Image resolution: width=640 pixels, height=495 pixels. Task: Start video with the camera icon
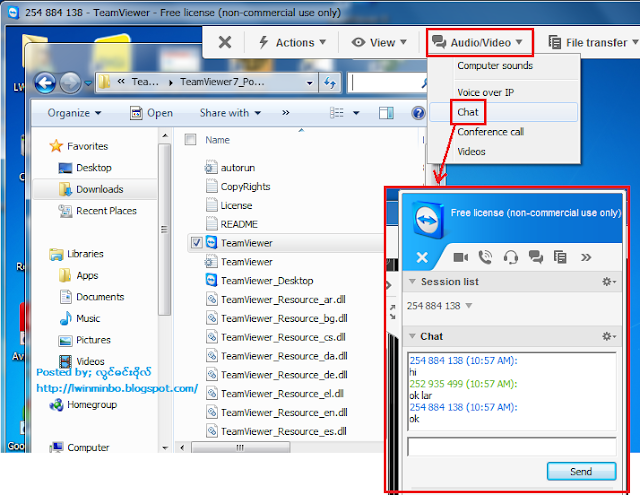point(461,257)
